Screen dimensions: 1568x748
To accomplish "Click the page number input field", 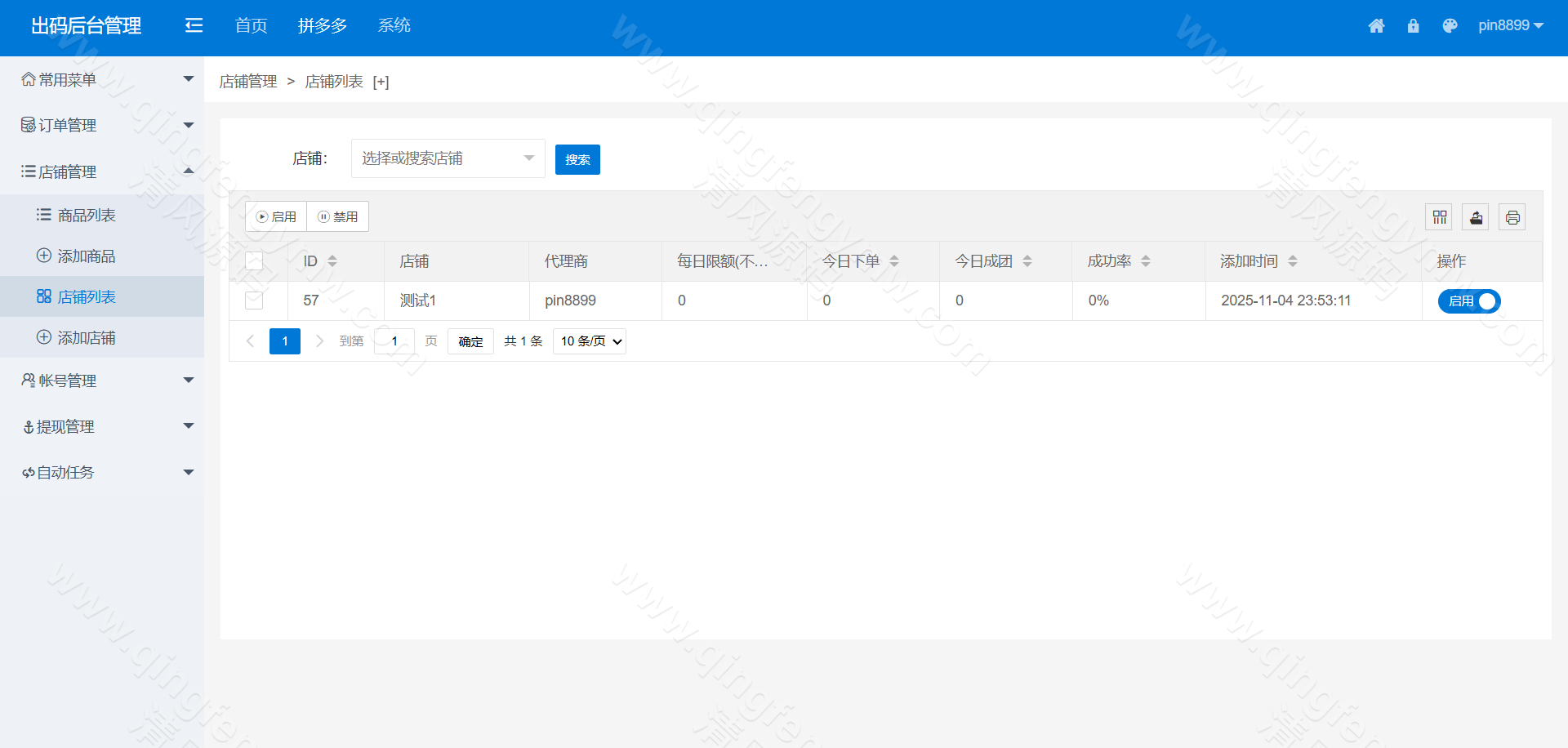I will click(x=394, y=341).
